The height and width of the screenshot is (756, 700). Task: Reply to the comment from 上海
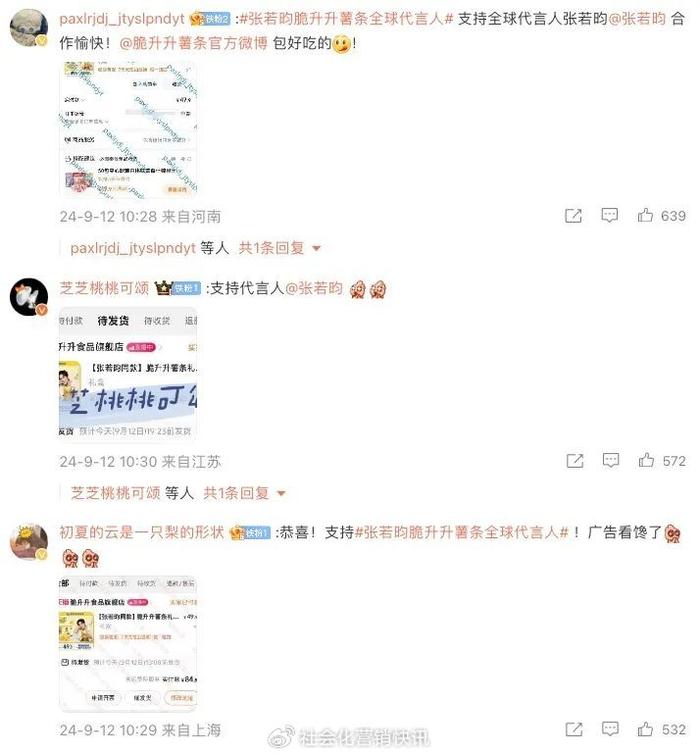pos(610,729)
